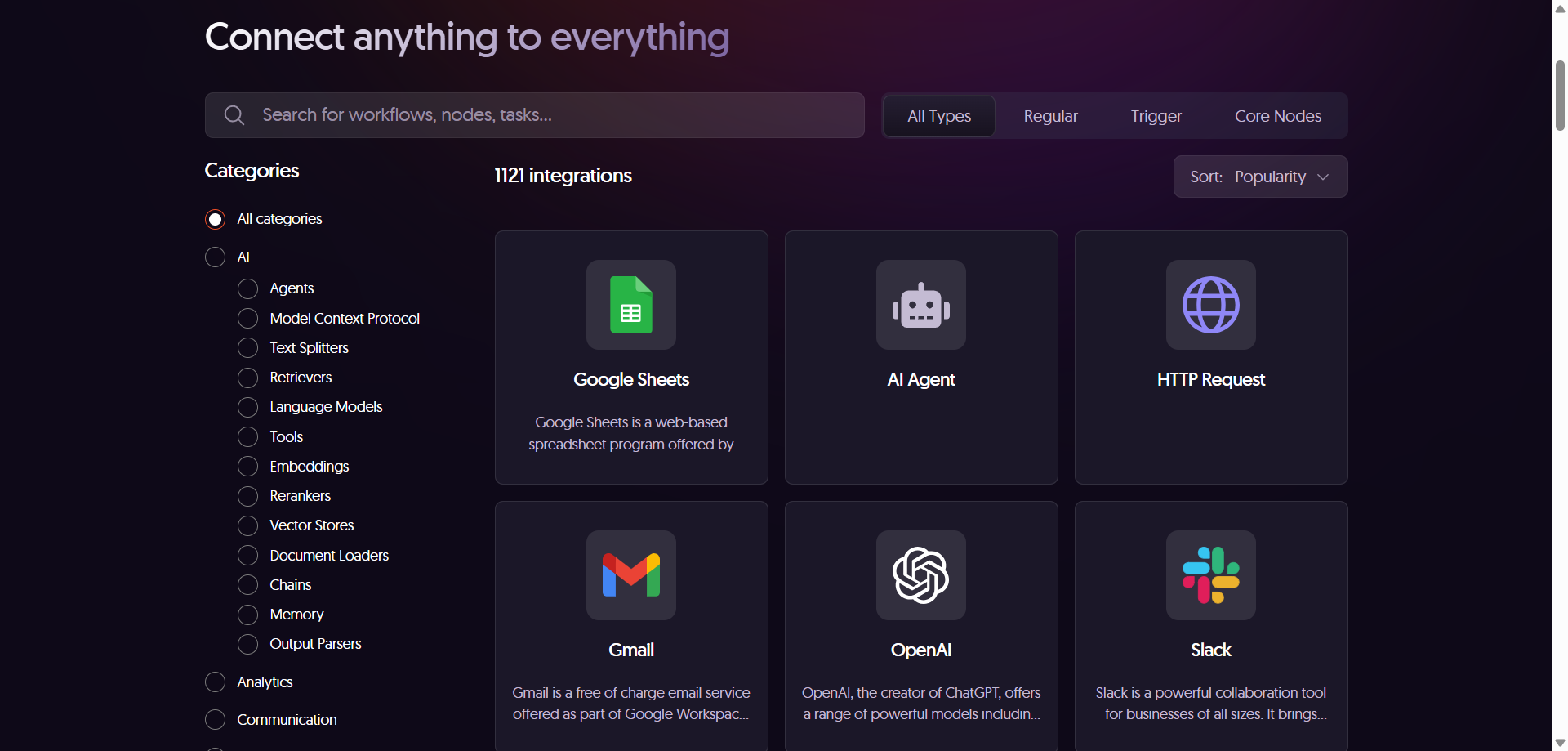The width and height of the screenshot is (1568, 751).
Task: Select the Tools radio button
Action: (247, 437)
